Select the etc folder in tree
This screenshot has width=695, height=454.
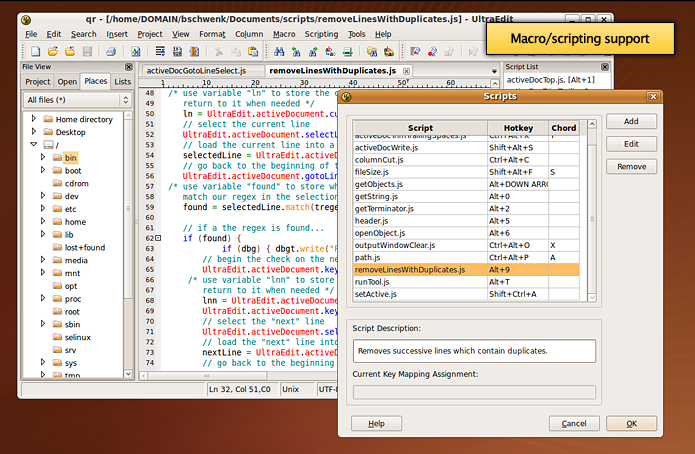point(70,209)
